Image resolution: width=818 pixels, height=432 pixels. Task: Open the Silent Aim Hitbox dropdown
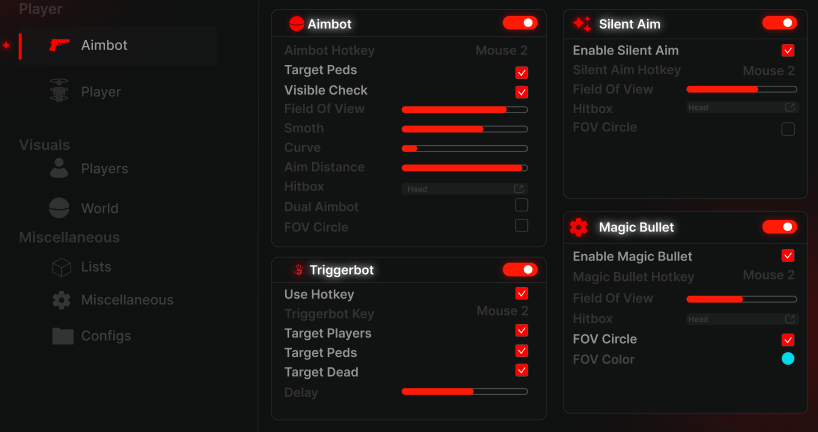pos(741,107)
